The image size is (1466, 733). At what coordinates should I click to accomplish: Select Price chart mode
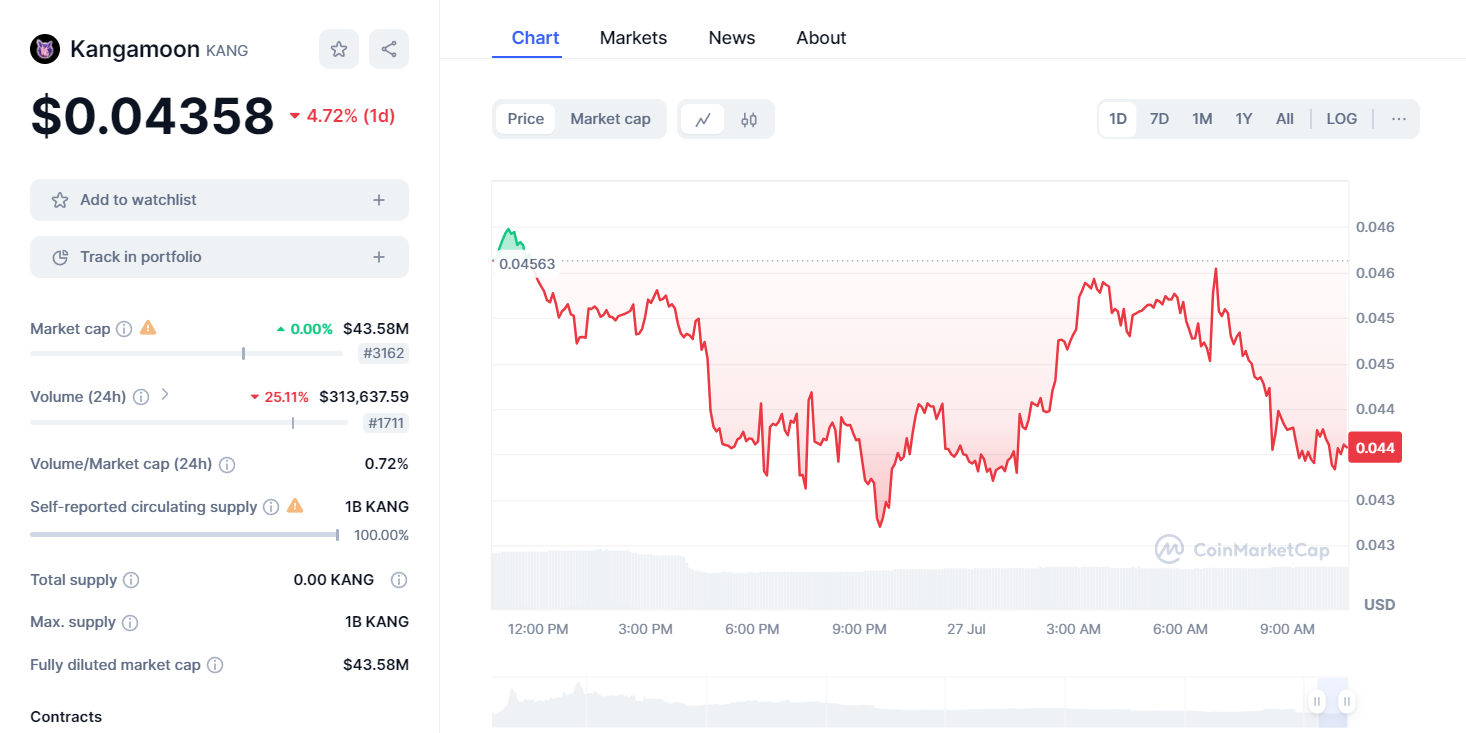click(525, 119)
